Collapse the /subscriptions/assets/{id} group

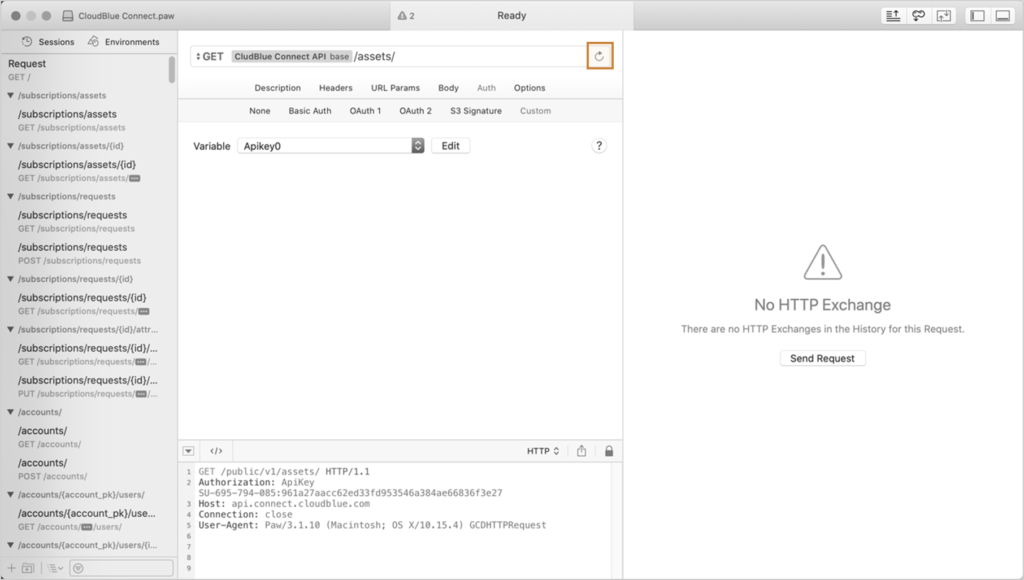click(x=10, y=146)
